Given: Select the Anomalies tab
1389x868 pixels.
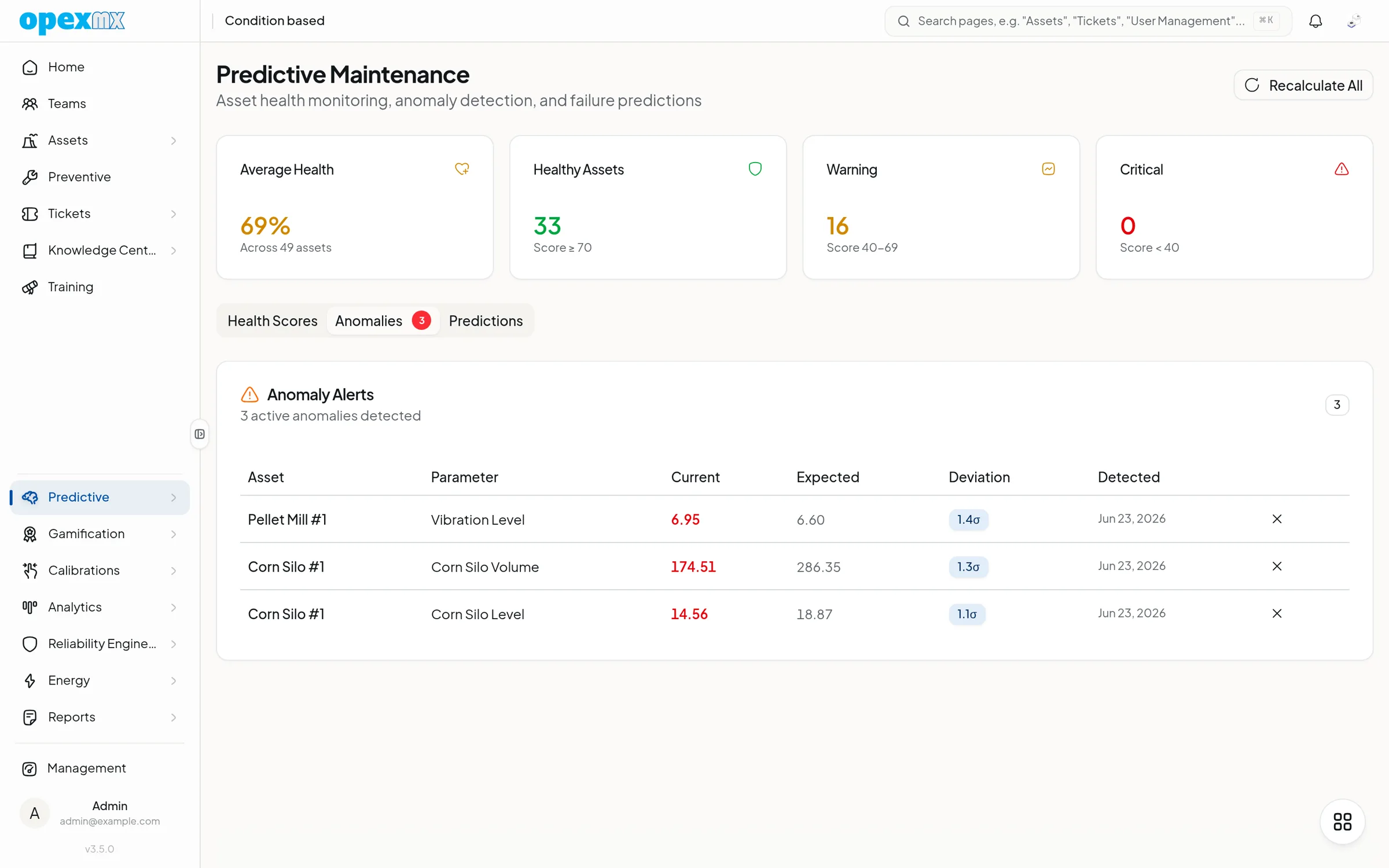Looking at the screenshot, I should coord(383,321).
